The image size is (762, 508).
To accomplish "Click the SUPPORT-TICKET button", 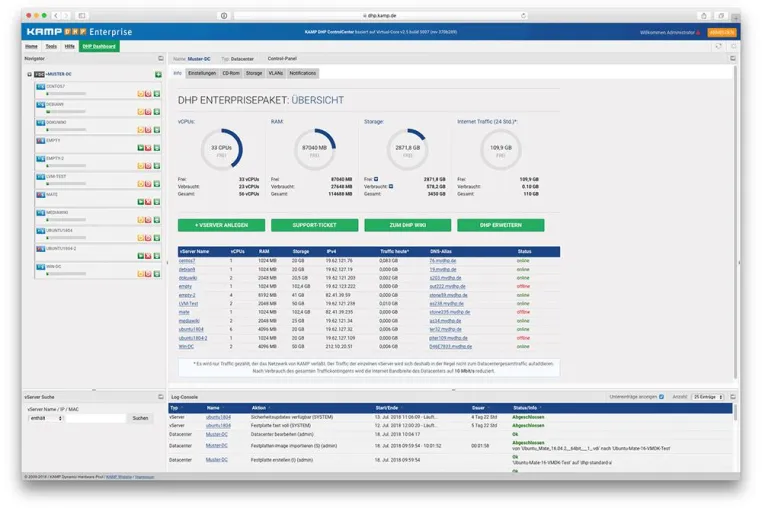I will [x=314, y=225].
